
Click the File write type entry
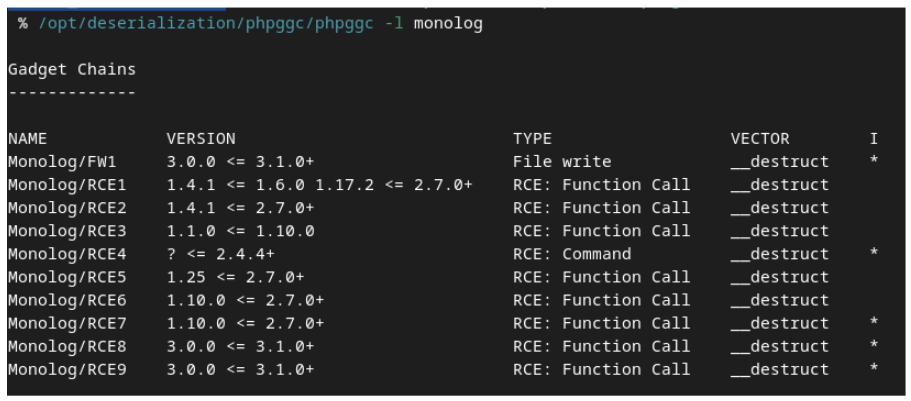[x=562, y=162]
